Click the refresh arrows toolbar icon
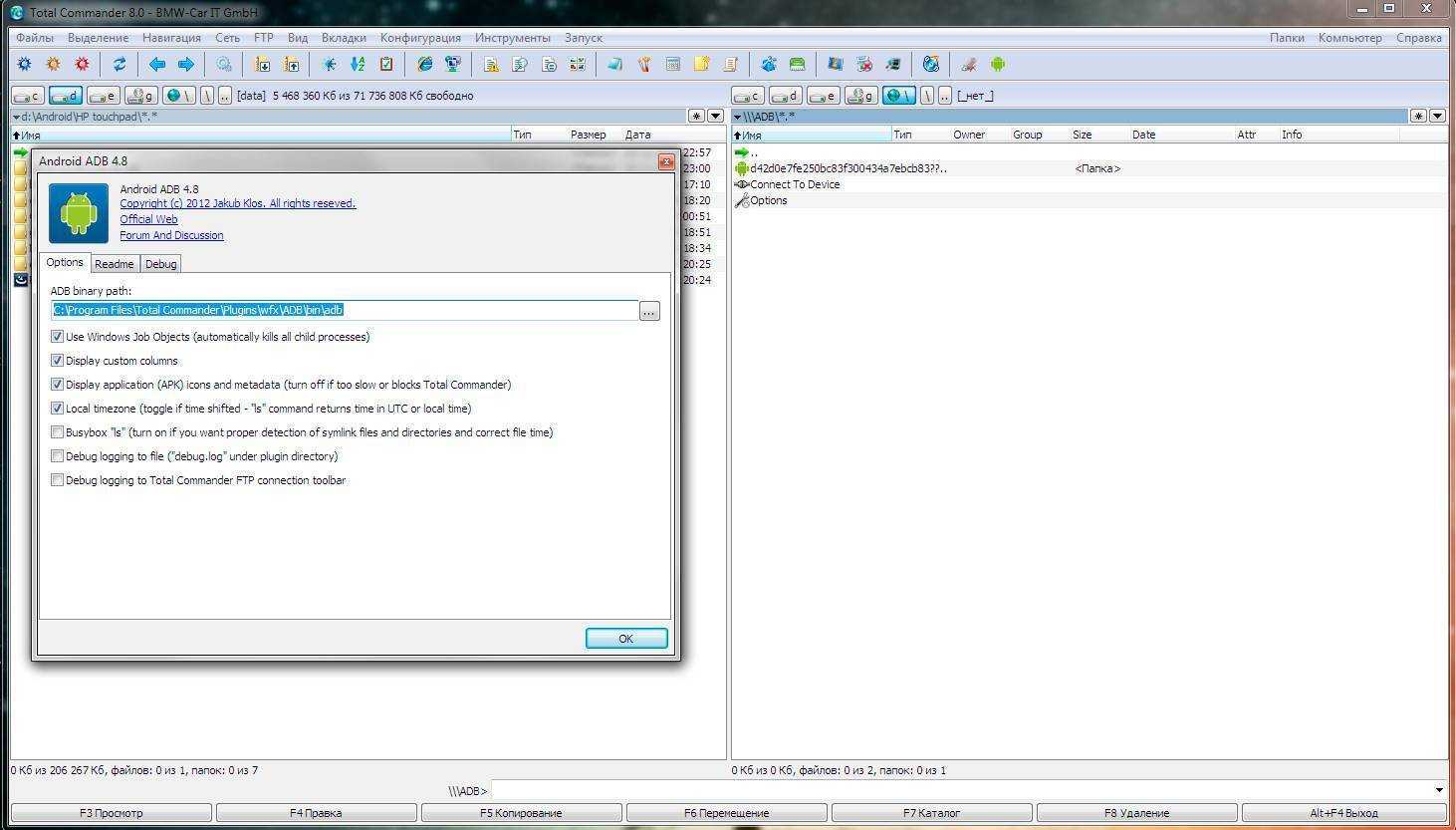Screen dimensions: 1456x830 (x=120, y=65)
